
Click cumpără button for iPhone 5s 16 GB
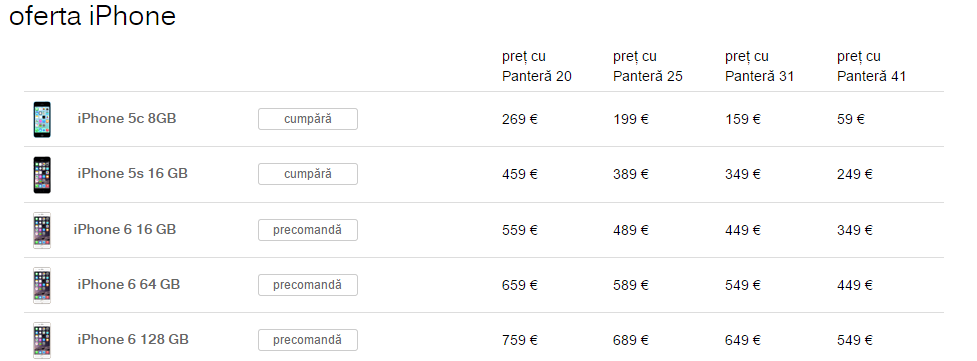click(x=308, y=174)
